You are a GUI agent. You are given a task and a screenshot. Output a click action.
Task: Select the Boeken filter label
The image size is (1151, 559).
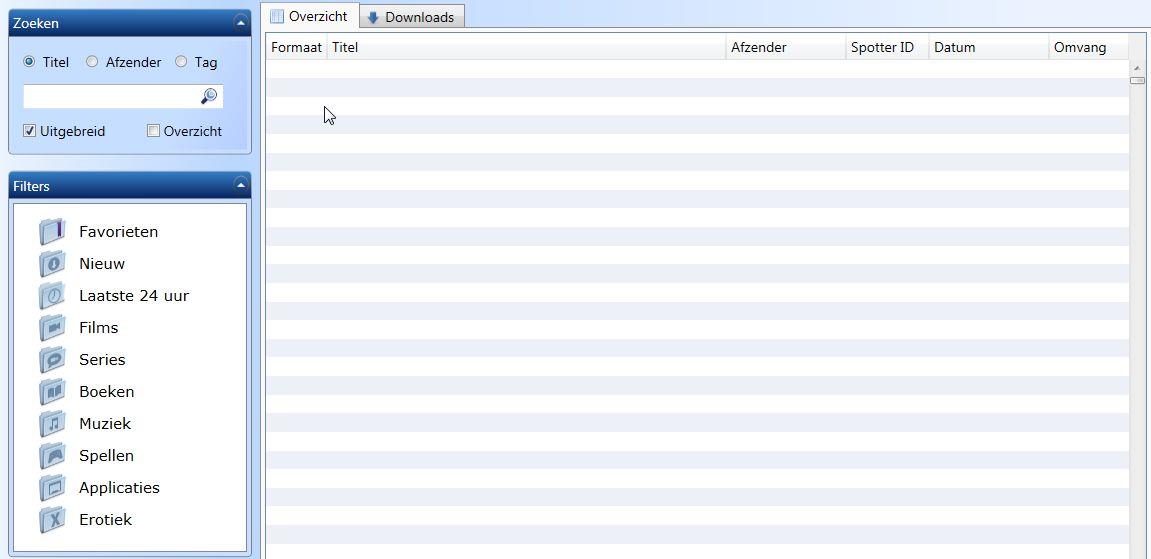tap(106, 392)
